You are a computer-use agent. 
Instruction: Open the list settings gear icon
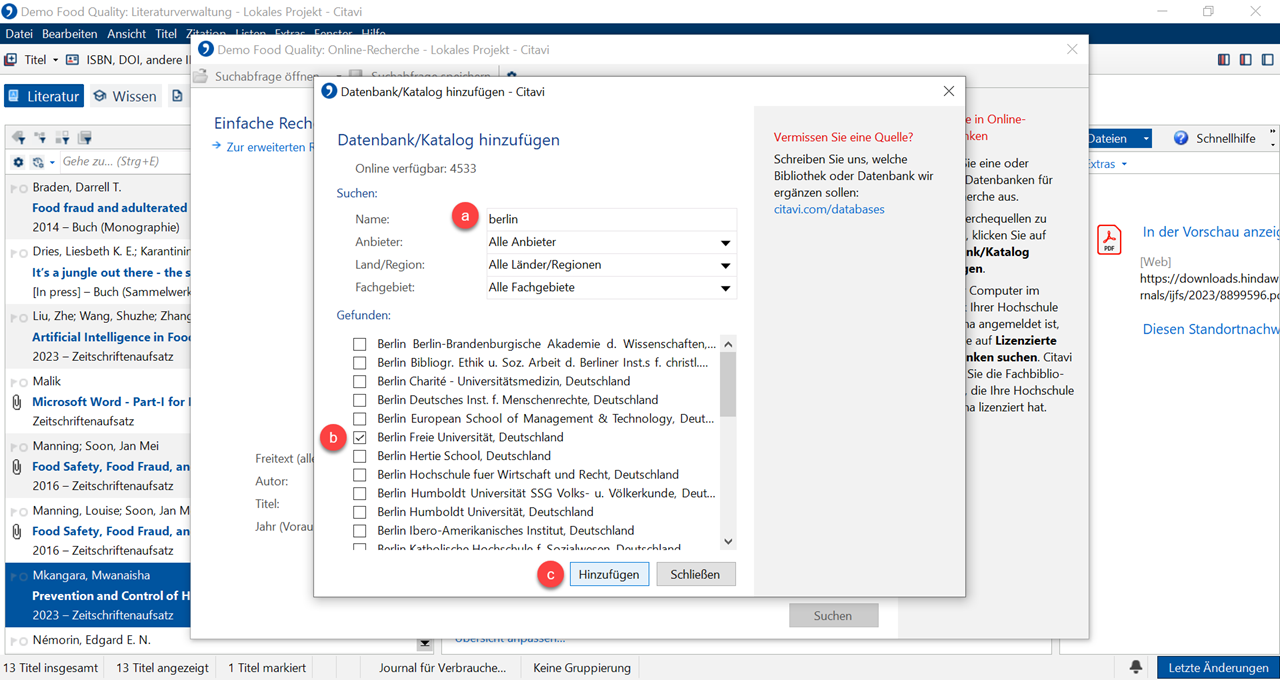click(18, 162)
